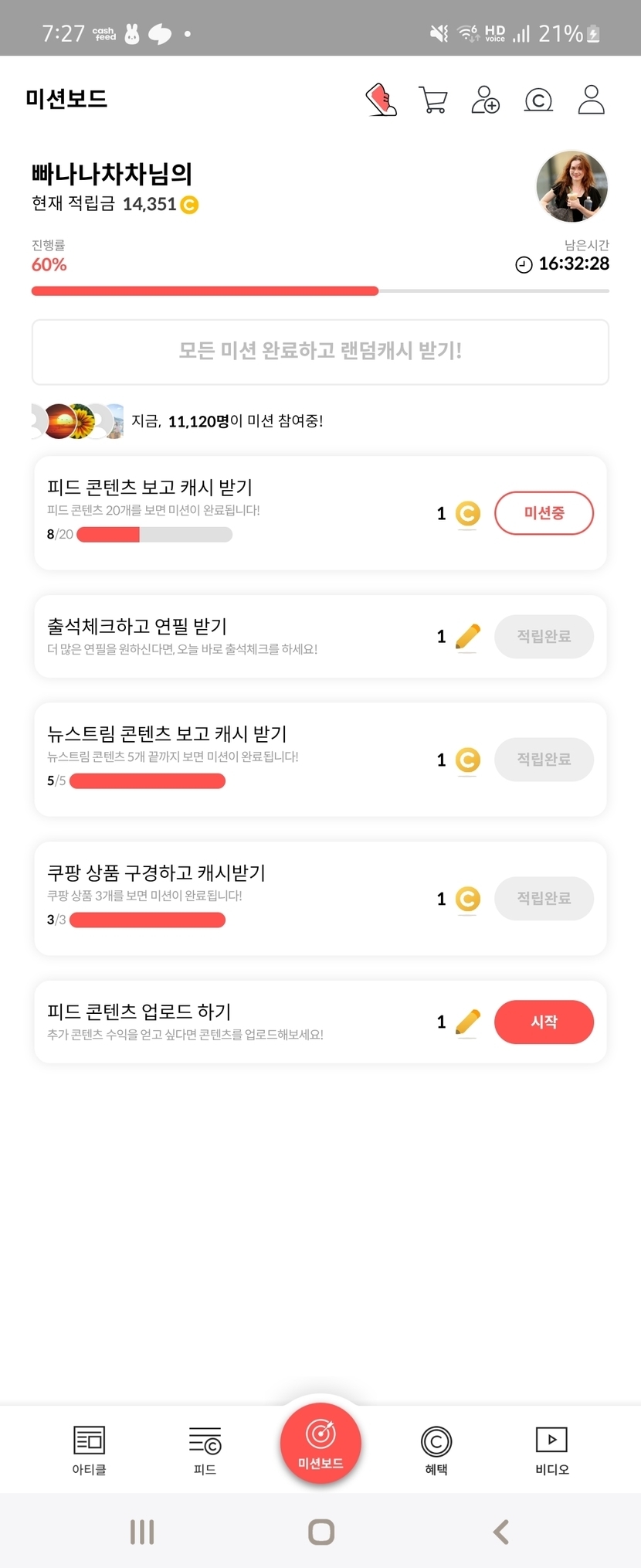Tap the add friend icon

coord(486,100)
